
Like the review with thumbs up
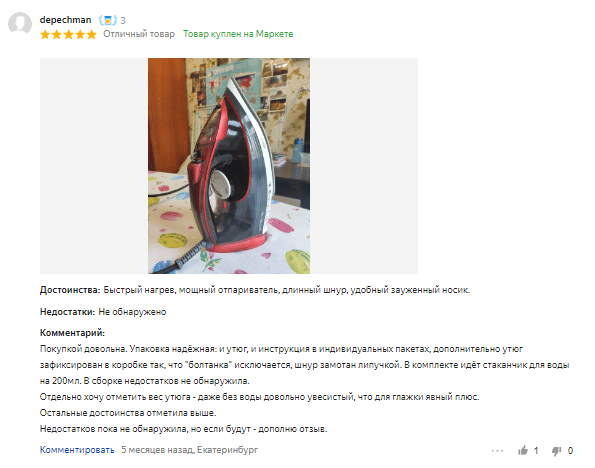pyautogui.click(x=523, y=451)
